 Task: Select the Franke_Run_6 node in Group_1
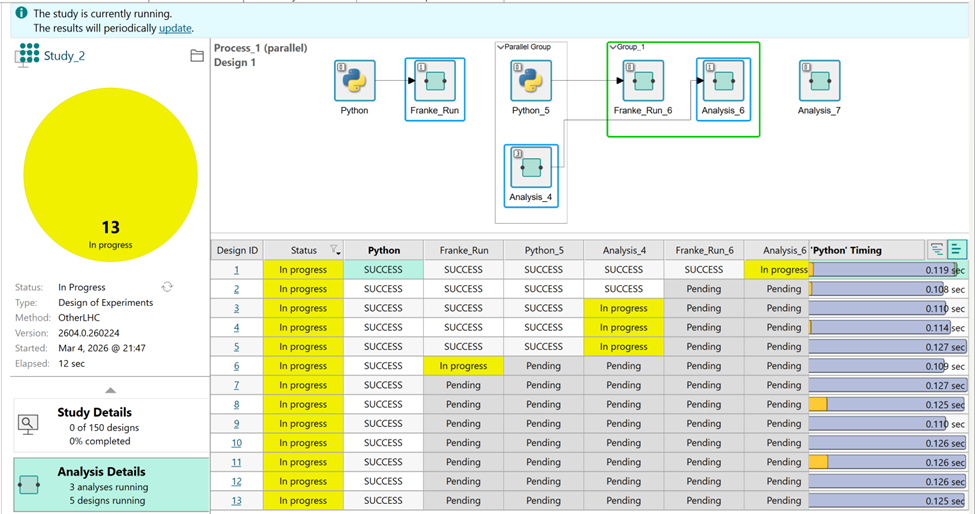point(643,81)
